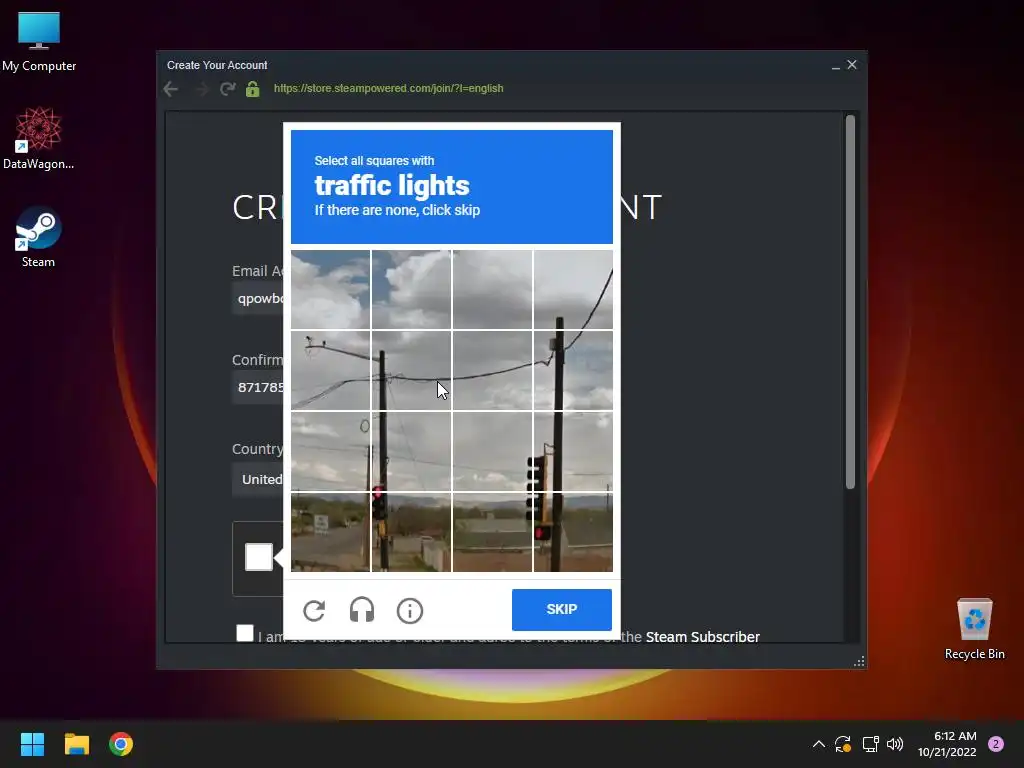Minimize the Create Your Account window
Screen dimensions: 1024x768
(836, 65)
